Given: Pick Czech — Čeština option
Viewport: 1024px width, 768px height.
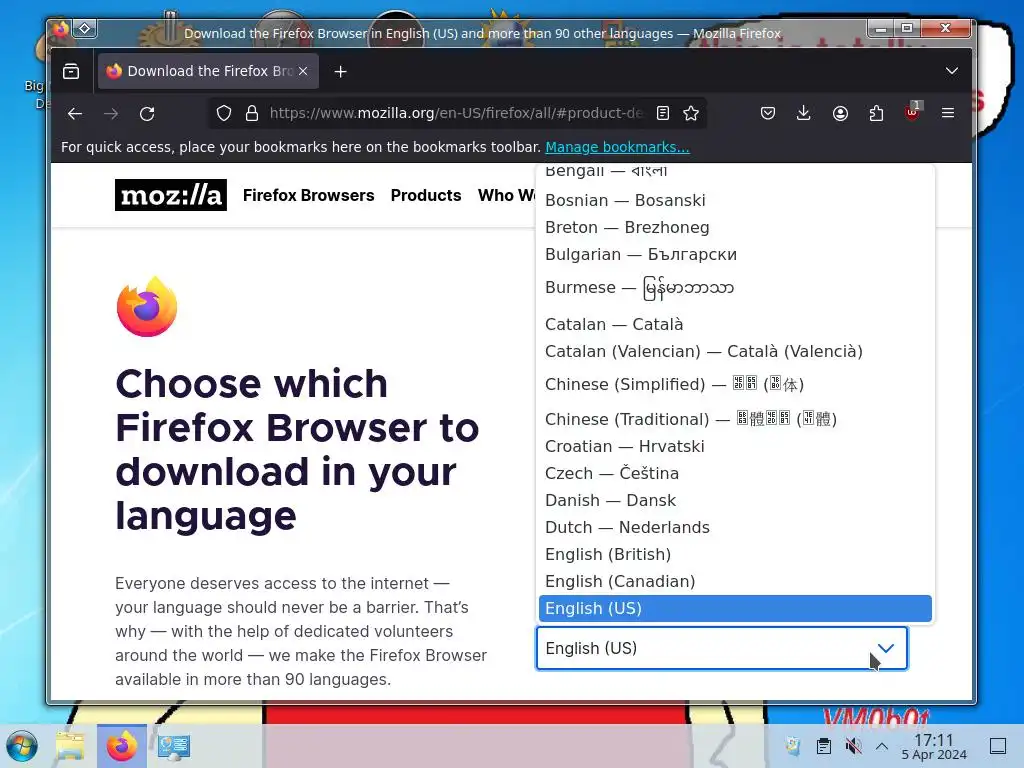Looking at the screenshot, I should [735, 473].
